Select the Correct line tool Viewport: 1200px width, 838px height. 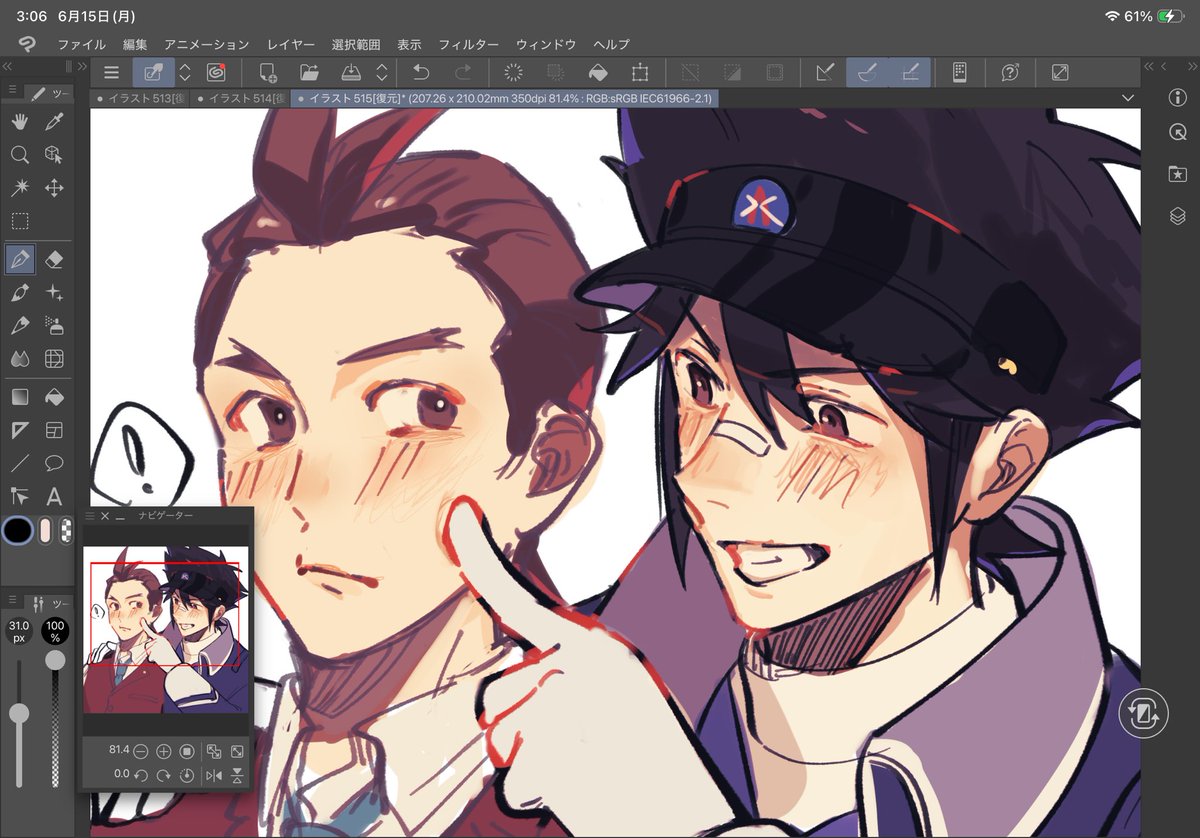19,496
